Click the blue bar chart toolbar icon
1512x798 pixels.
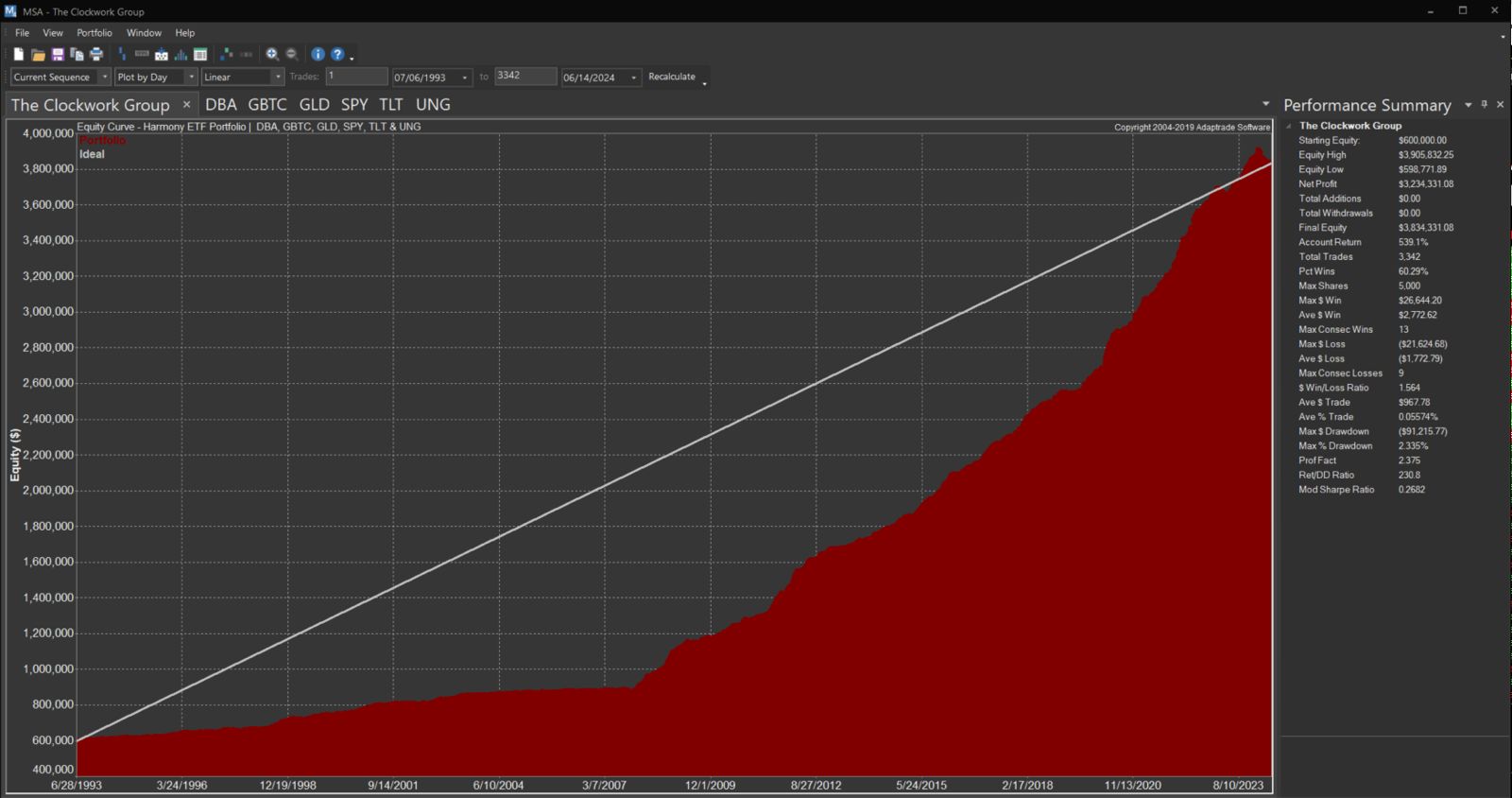pos(122,55)
